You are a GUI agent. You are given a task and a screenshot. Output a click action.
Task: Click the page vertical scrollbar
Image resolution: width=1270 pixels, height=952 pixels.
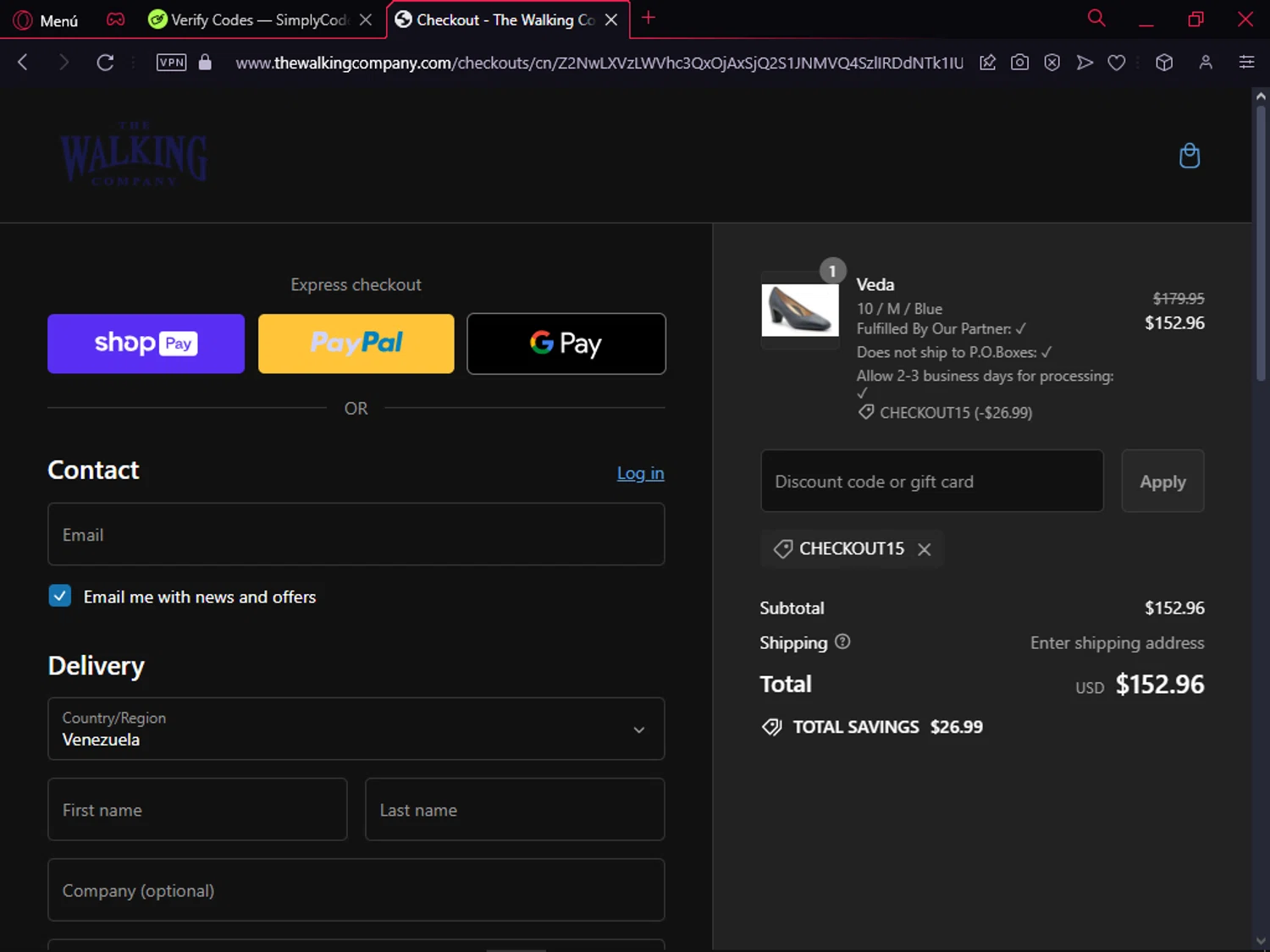coord(1261,244)
